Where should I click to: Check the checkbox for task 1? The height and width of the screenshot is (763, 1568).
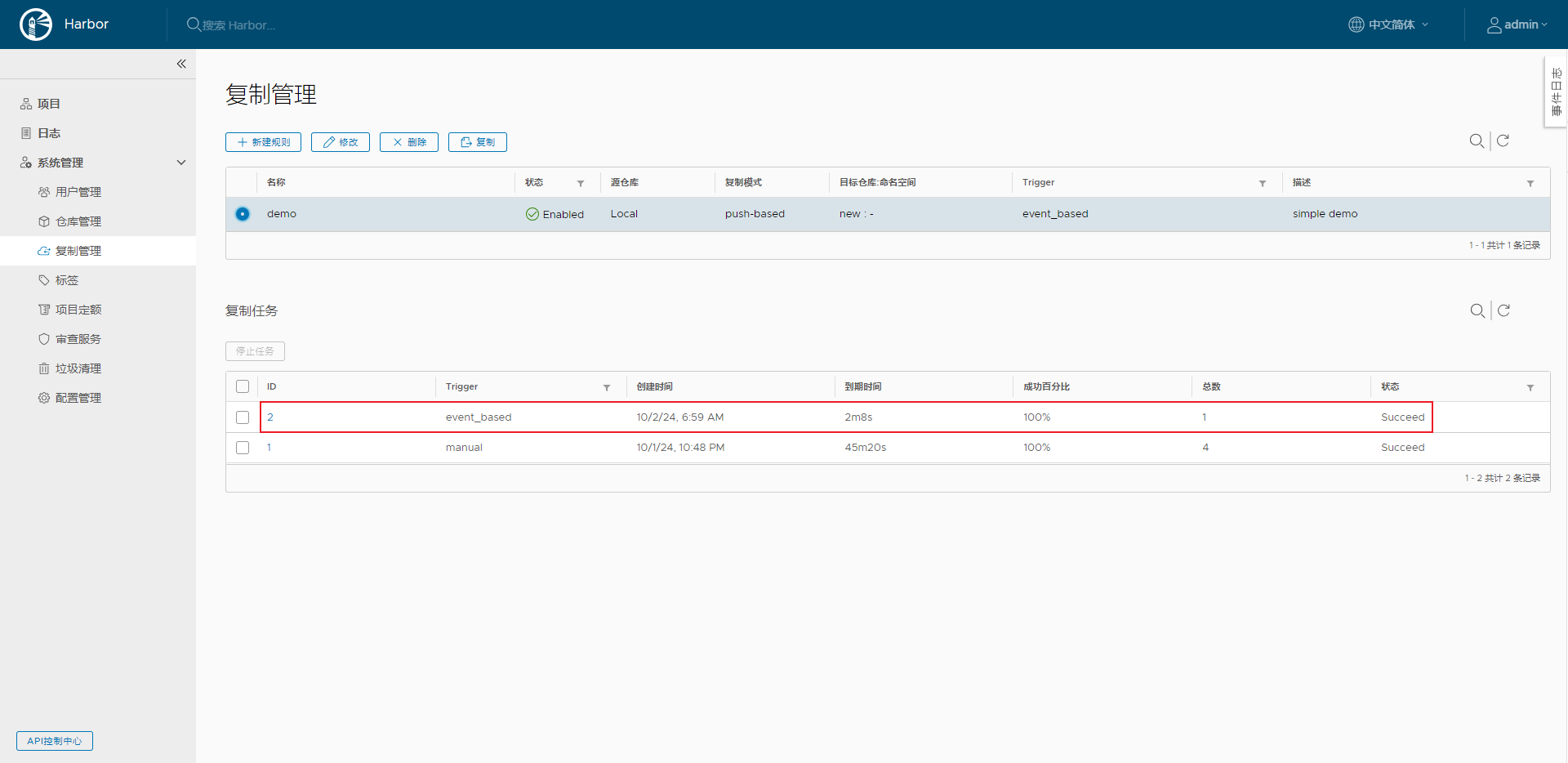tap(243, 448)
